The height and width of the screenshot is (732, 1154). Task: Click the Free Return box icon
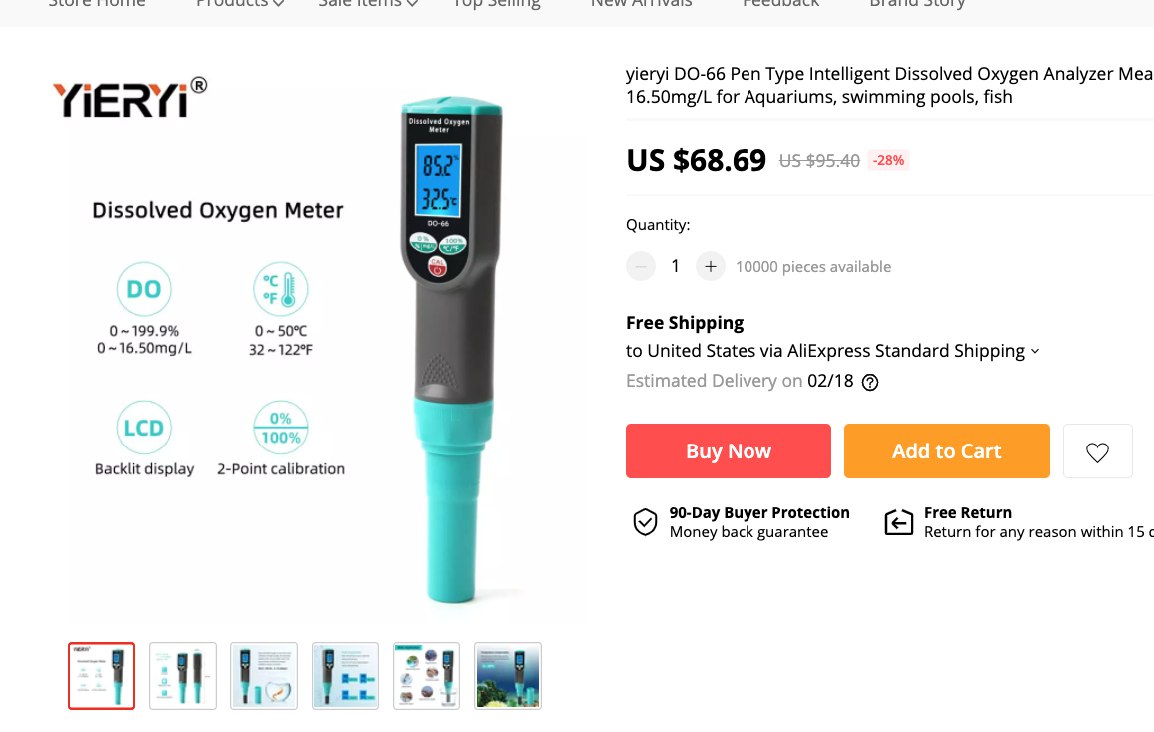coord(899,522)
